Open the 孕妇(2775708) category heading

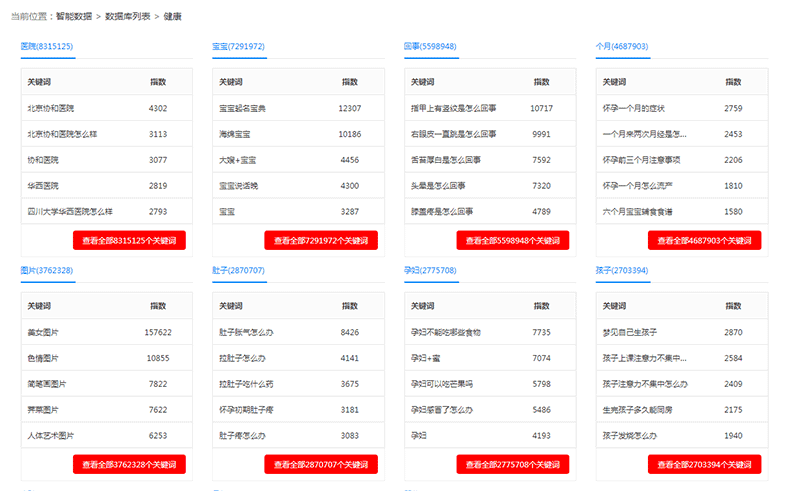pyautogui.click(x=430, y=270)
